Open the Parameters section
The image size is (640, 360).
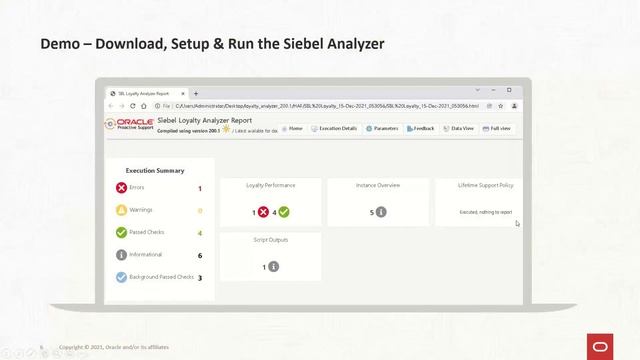pyautogui.click(x=382, y=129)
